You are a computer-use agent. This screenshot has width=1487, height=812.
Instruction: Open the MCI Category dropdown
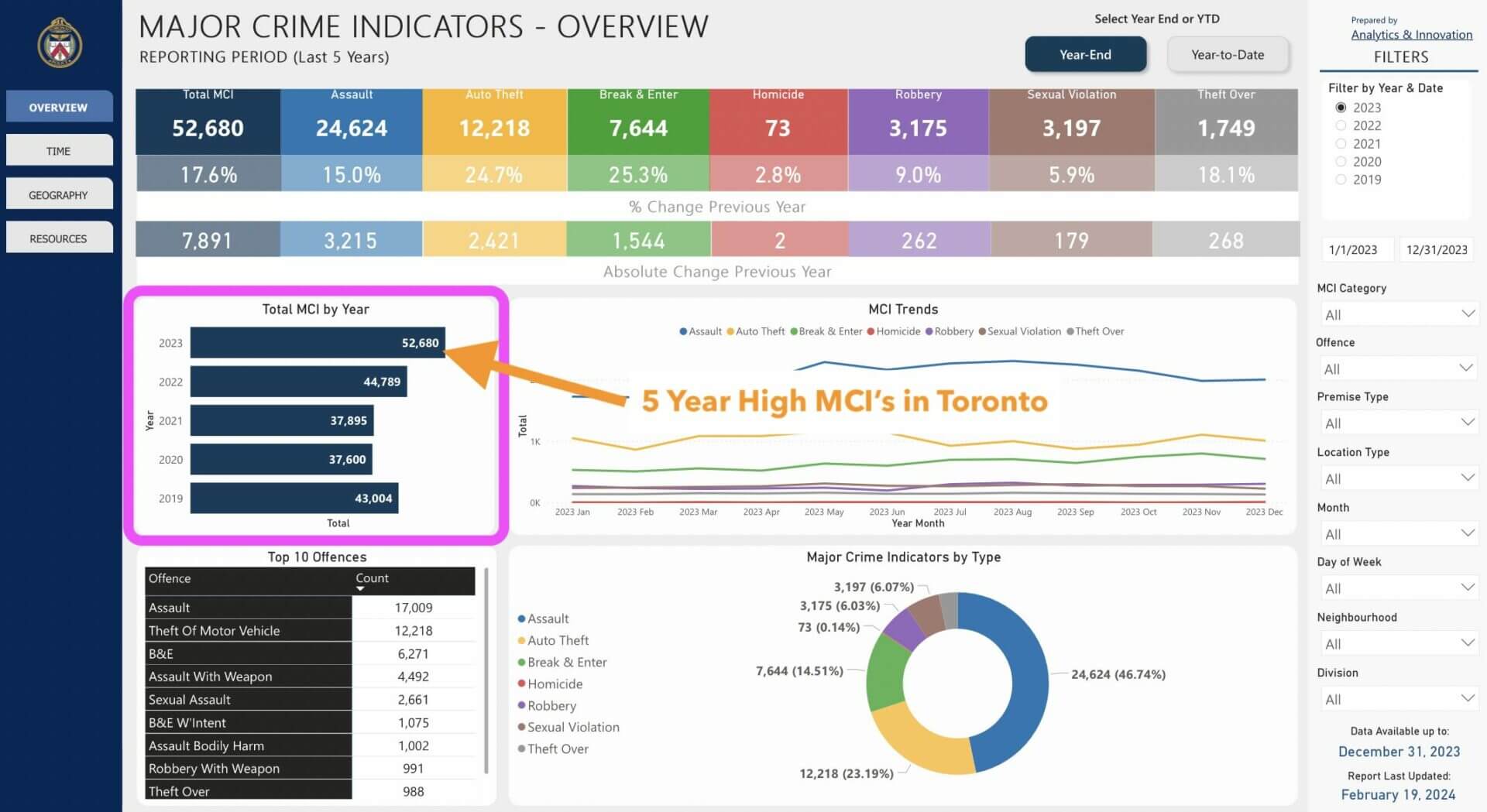point(1399,314)
